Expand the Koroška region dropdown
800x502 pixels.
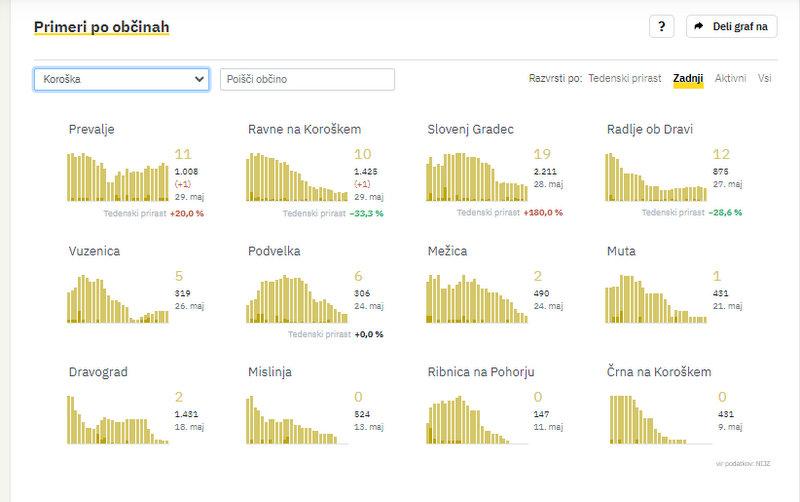pyautogui.click(x=121, y=79)
